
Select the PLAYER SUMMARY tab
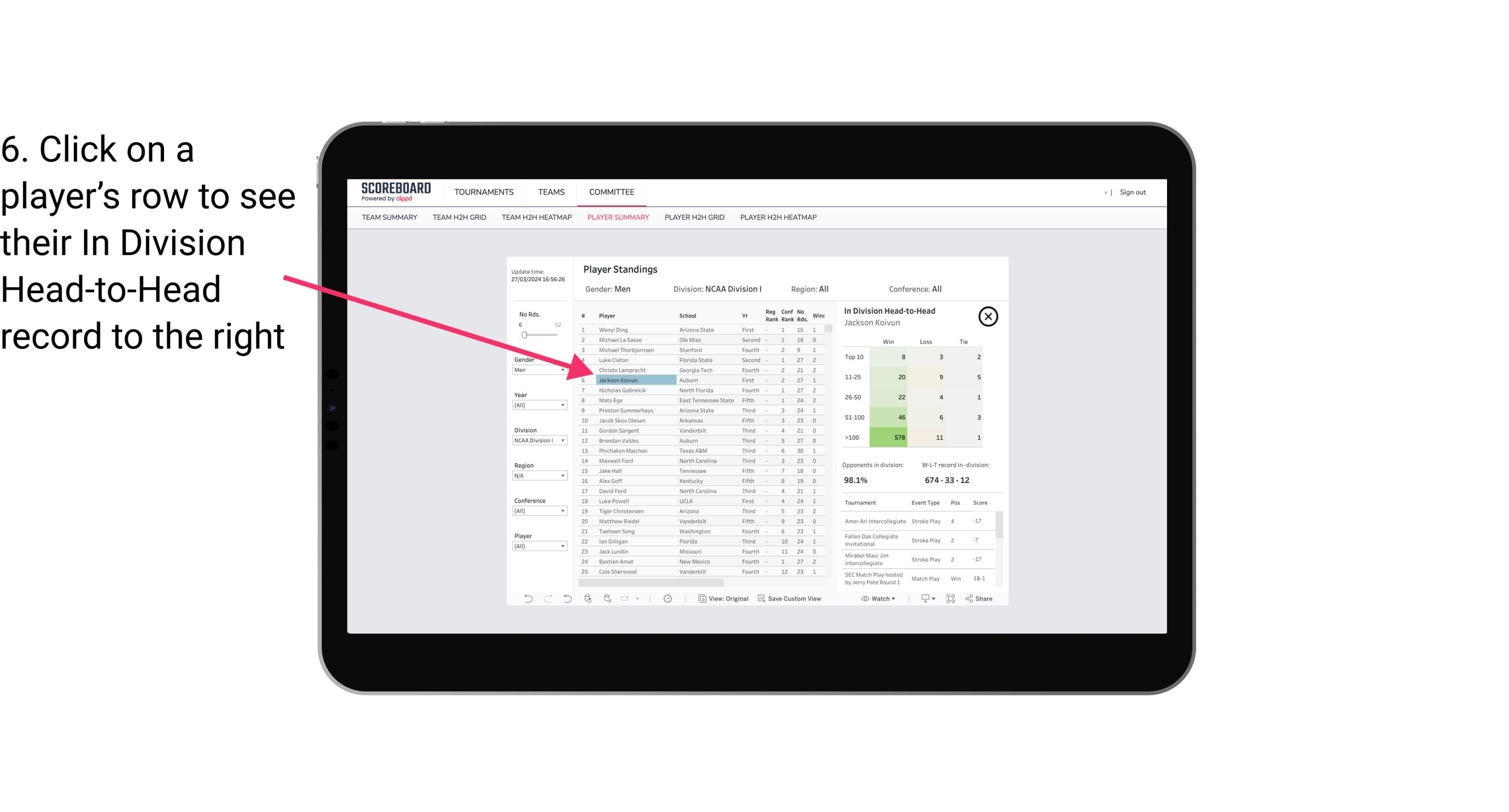coord(617,218)
